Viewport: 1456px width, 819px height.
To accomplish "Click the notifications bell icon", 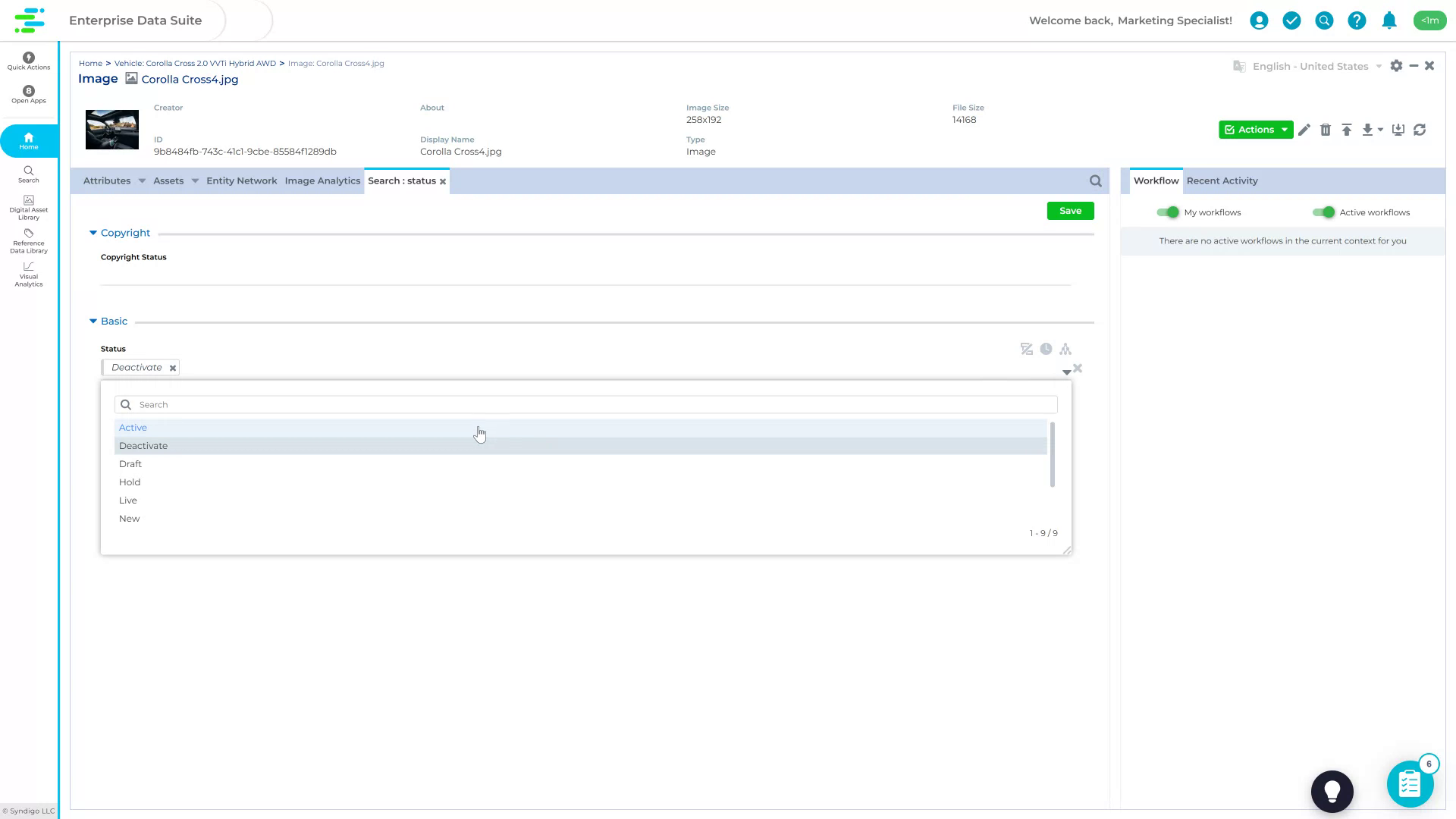I will tap(1389, 20).
